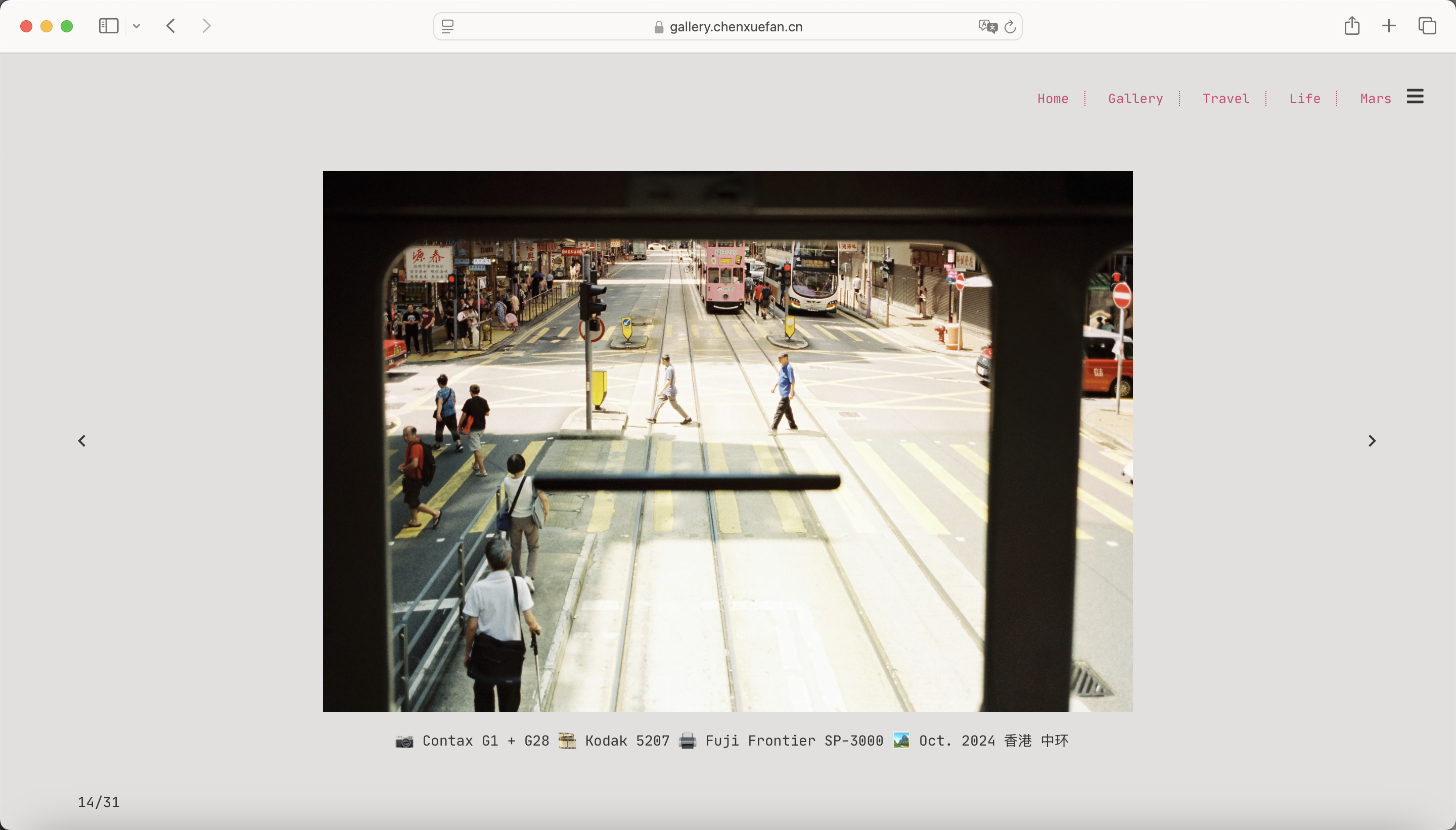Show the previous photo with the left chevron

82,441
